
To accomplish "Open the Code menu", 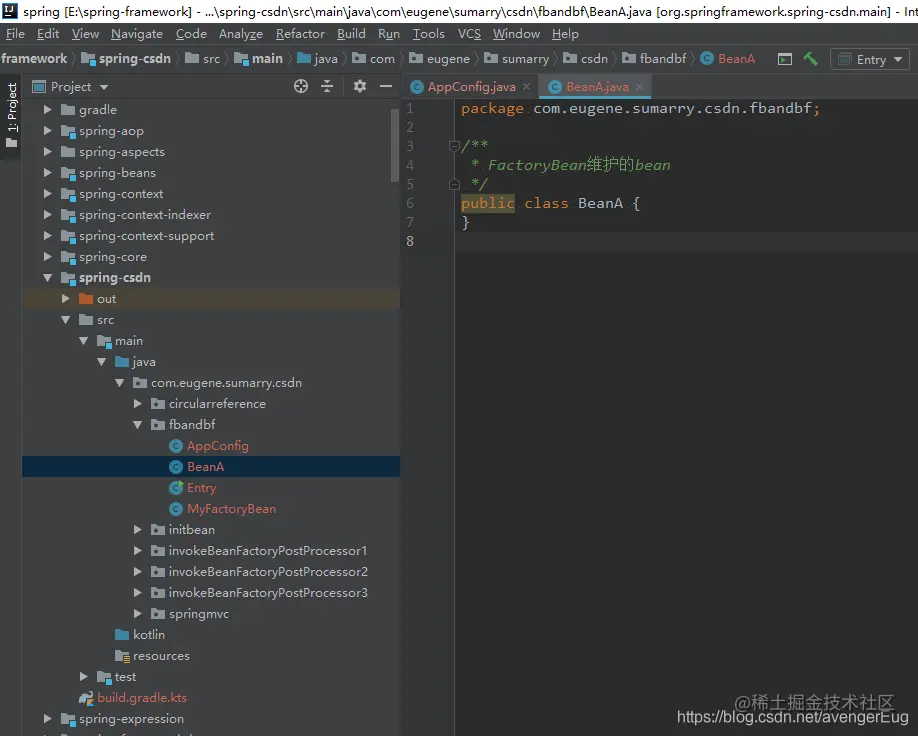I will click(x=191, y=34).
